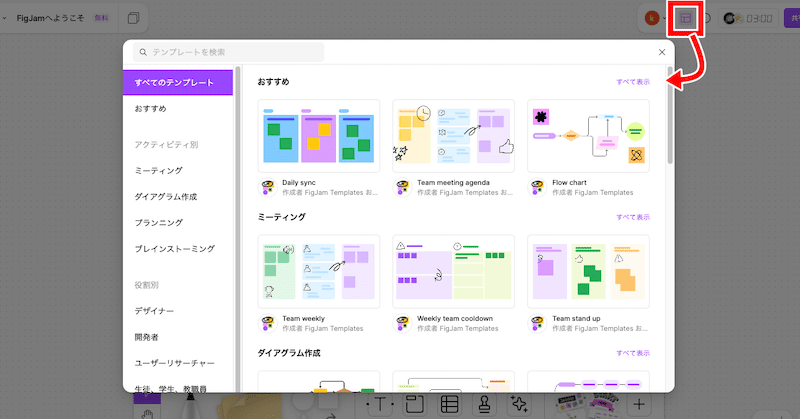Select すべてのテンプレート category
This screenshot has width=800, height=419.
174,82
